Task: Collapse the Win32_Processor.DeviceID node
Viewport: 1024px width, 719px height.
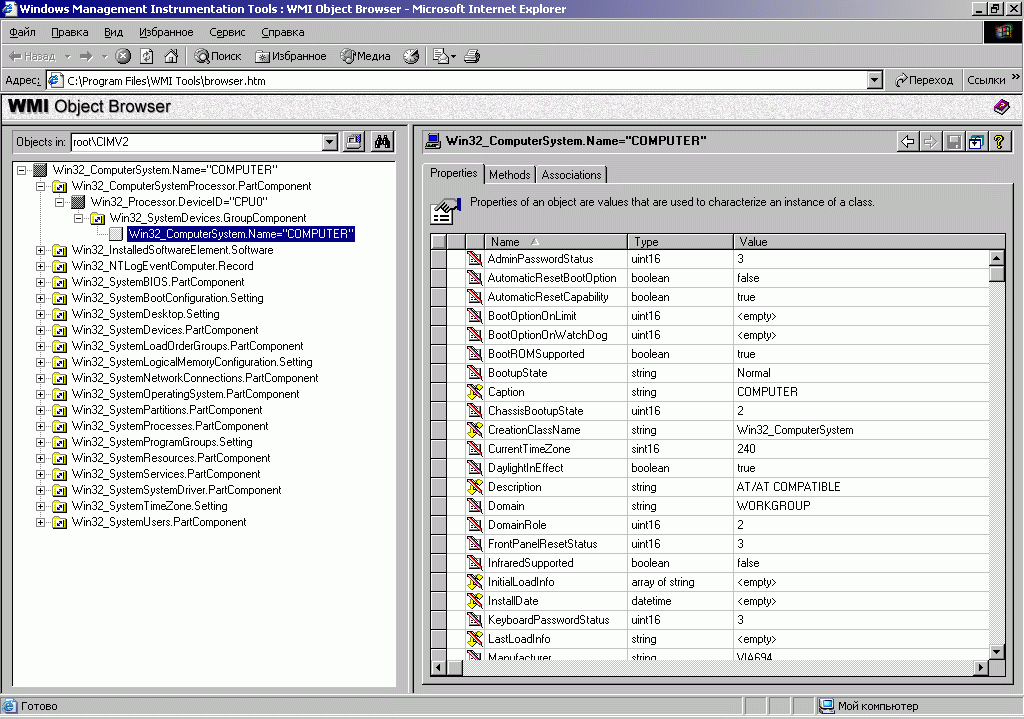Action: click(59, 202)
